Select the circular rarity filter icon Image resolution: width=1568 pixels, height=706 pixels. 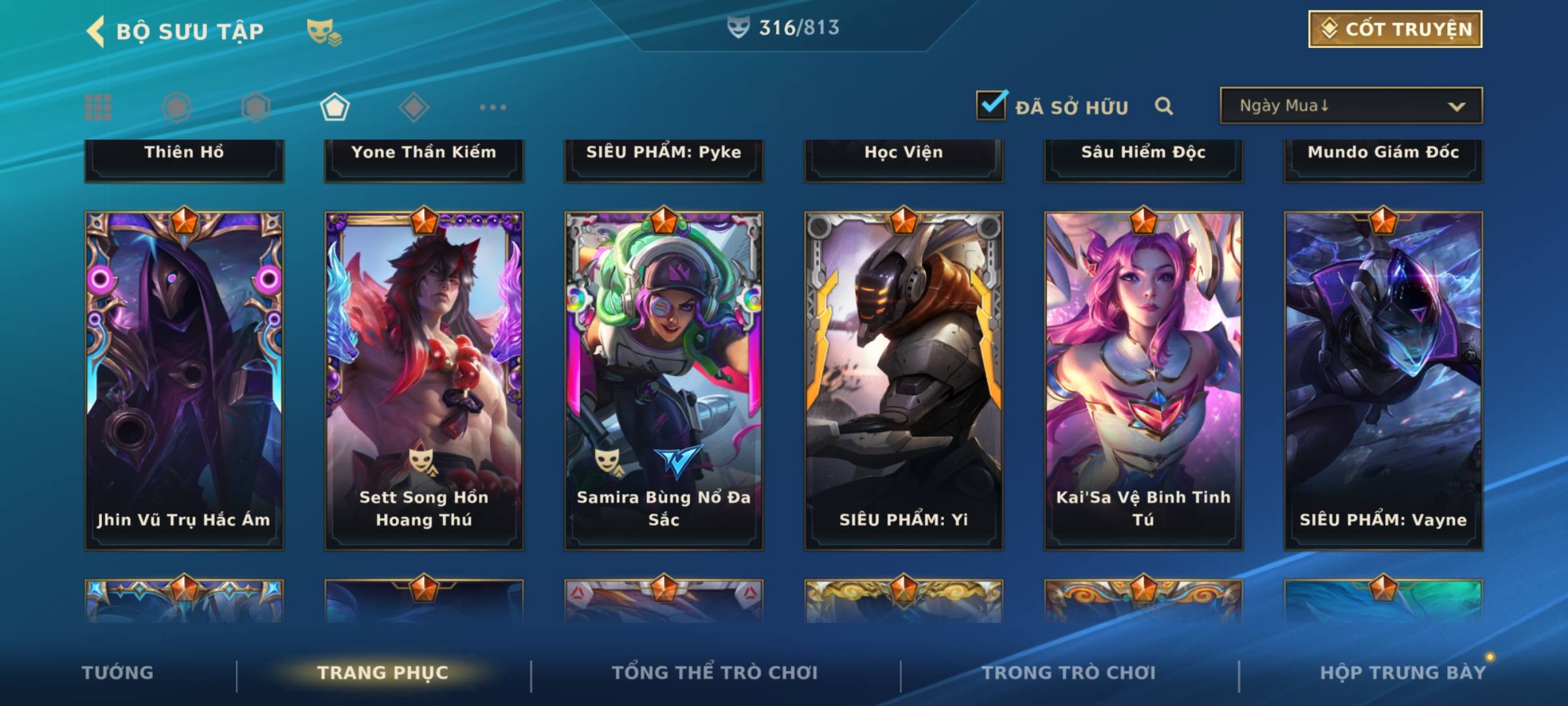(176, 107)
